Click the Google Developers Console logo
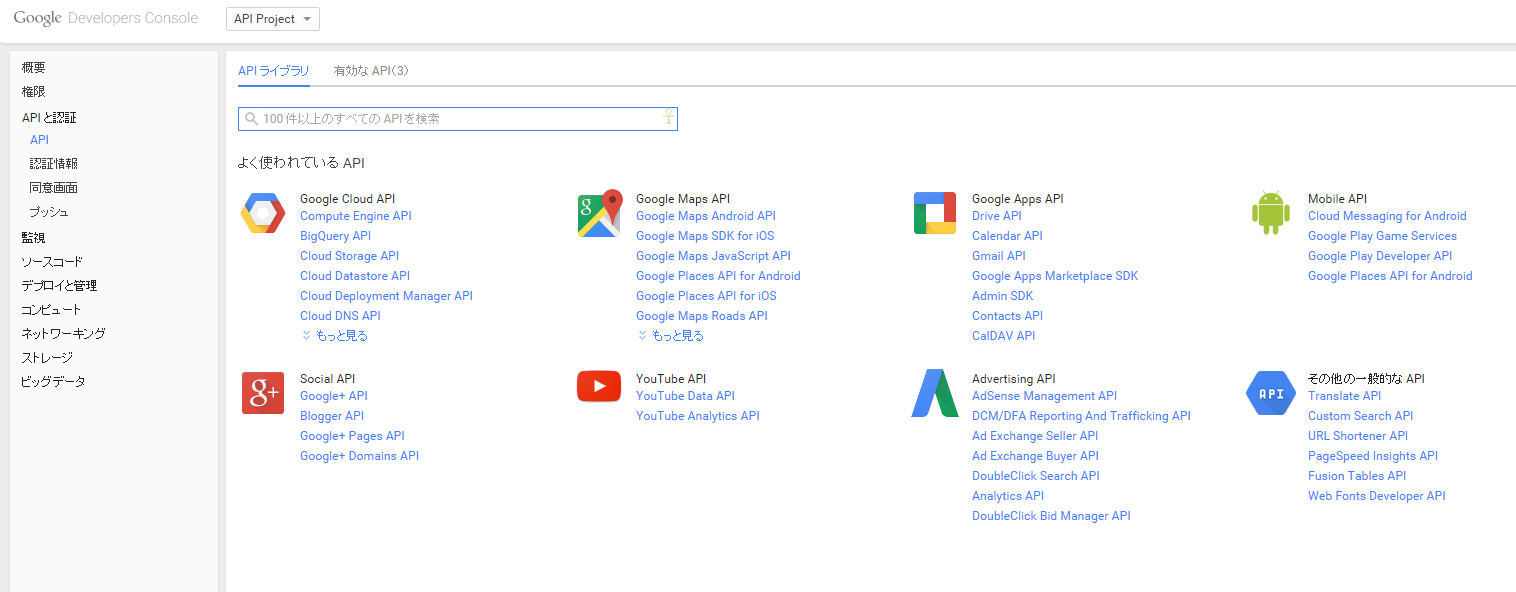 click(x=105, y=18)
